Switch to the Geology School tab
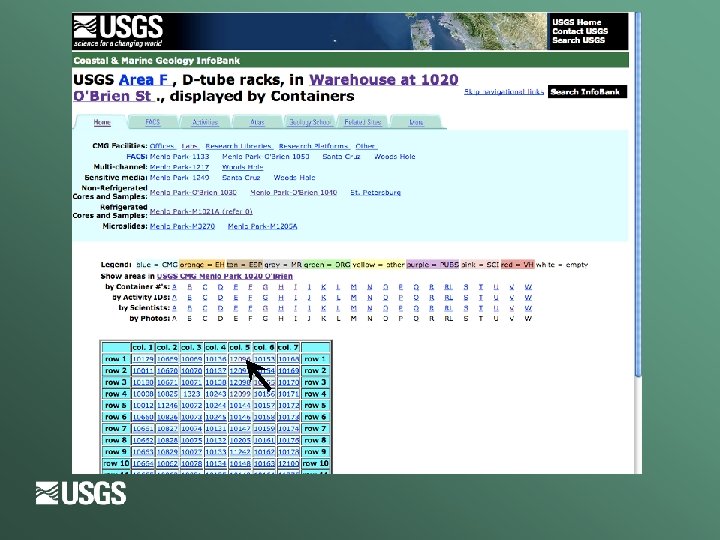The image size is (720, 540). click(309, 122)
